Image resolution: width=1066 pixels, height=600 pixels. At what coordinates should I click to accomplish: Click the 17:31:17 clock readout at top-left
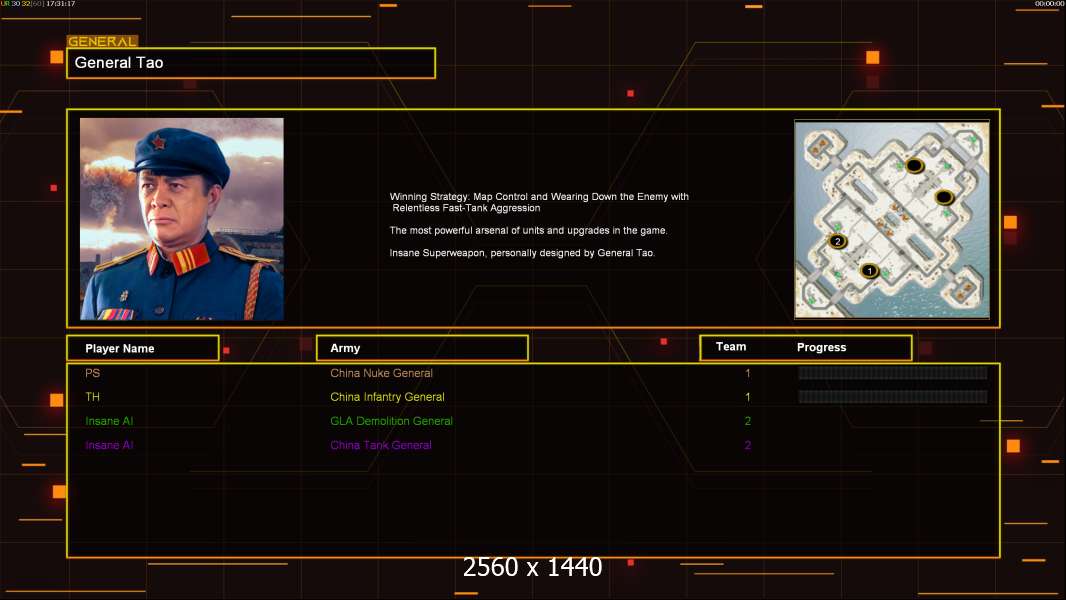click(x=61, y=4)
